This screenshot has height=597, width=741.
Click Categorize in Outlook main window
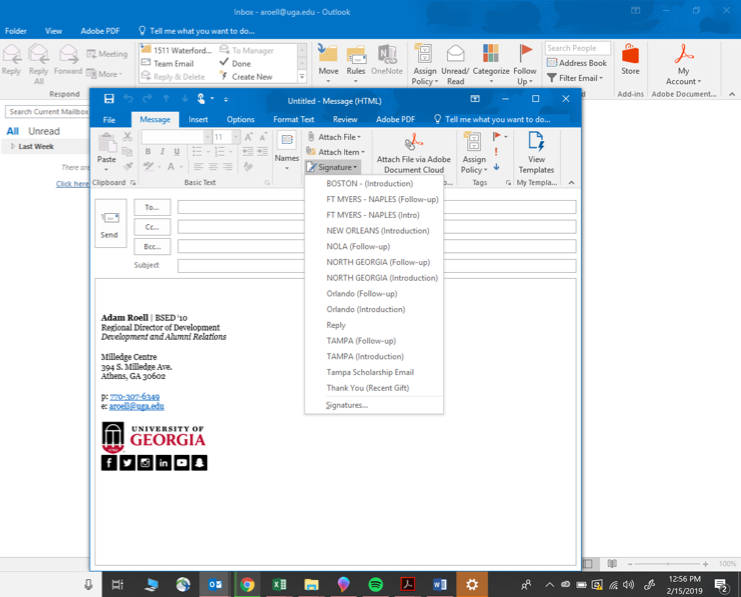pyautogui.click(x=491, y=63)
